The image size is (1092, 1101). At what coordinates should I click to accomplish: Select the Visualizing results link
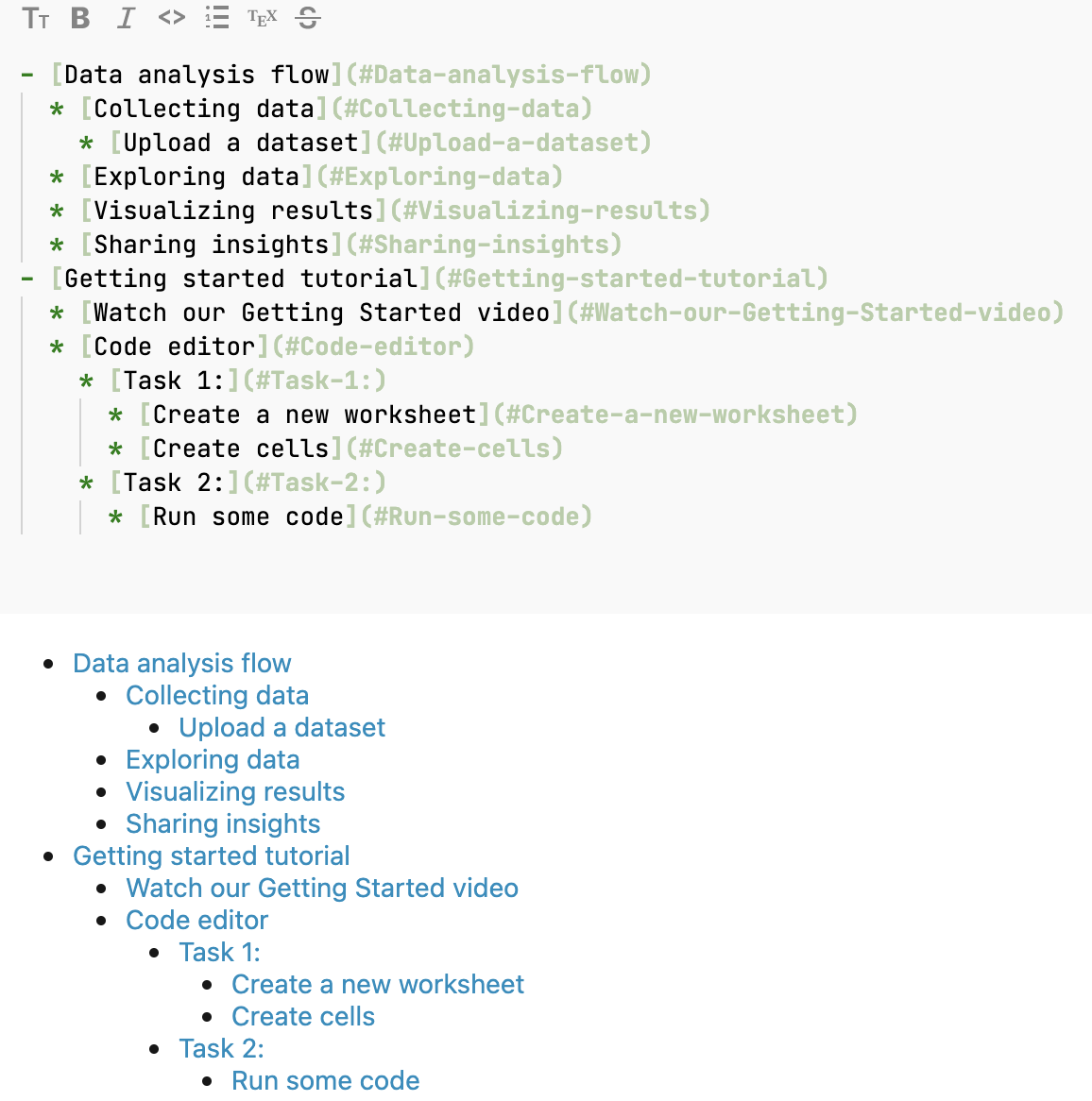tap(234, 791)
